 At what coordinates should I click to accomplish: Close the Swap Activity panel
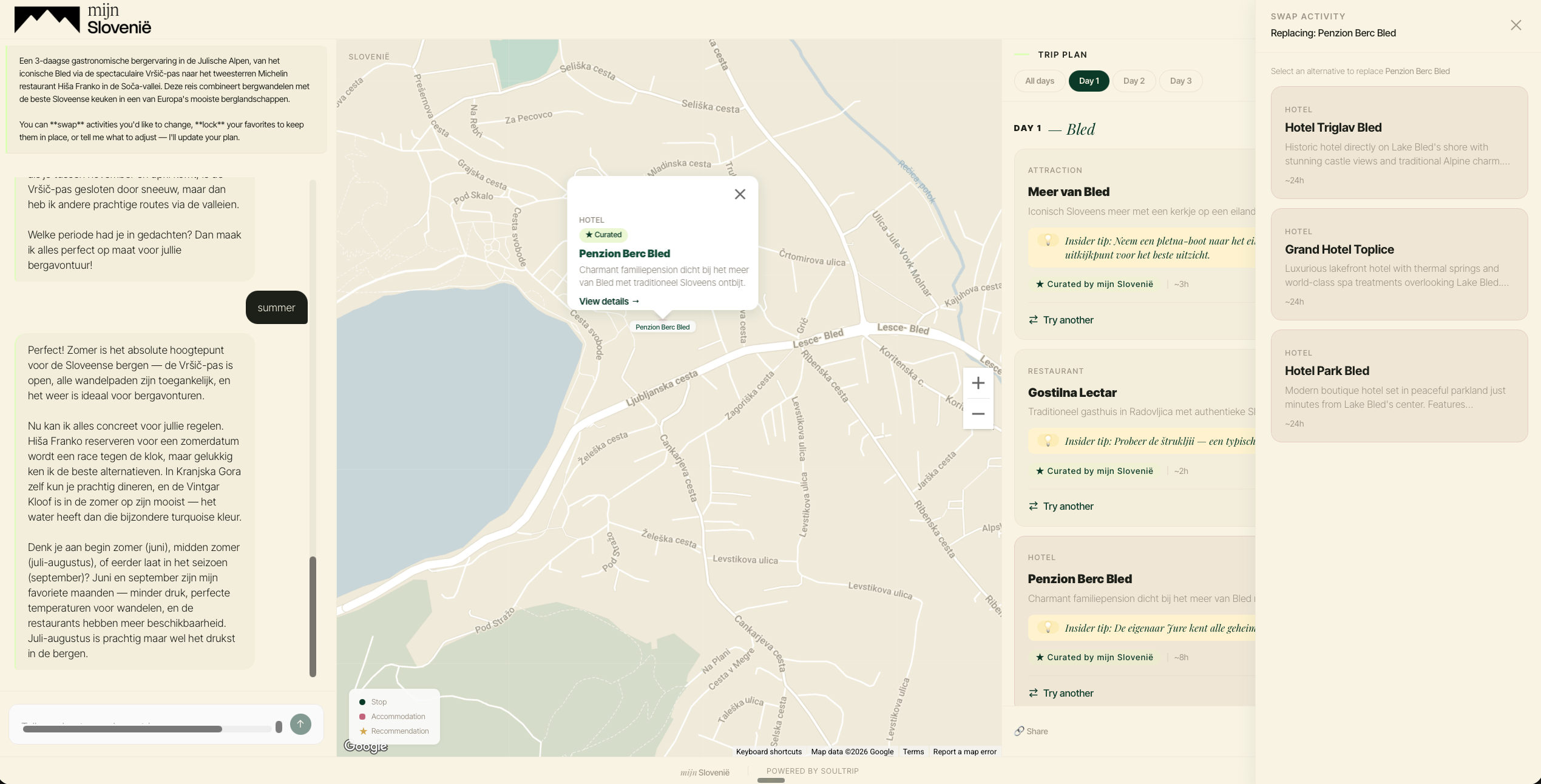coord(1516,25)
